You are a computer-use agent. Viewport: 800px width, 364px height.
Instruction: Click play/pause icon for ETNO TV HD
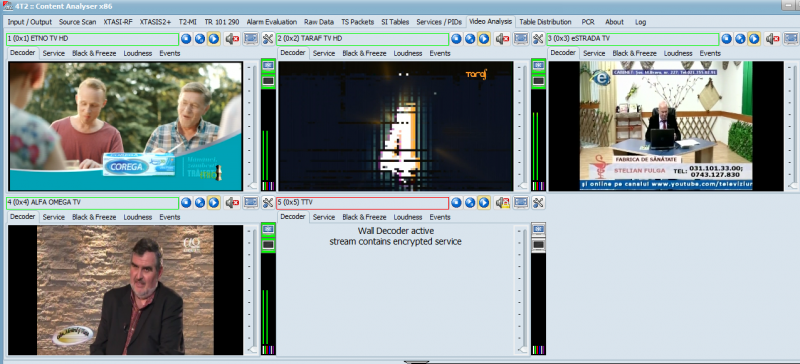pyautogui.click(x=200, y=39)
